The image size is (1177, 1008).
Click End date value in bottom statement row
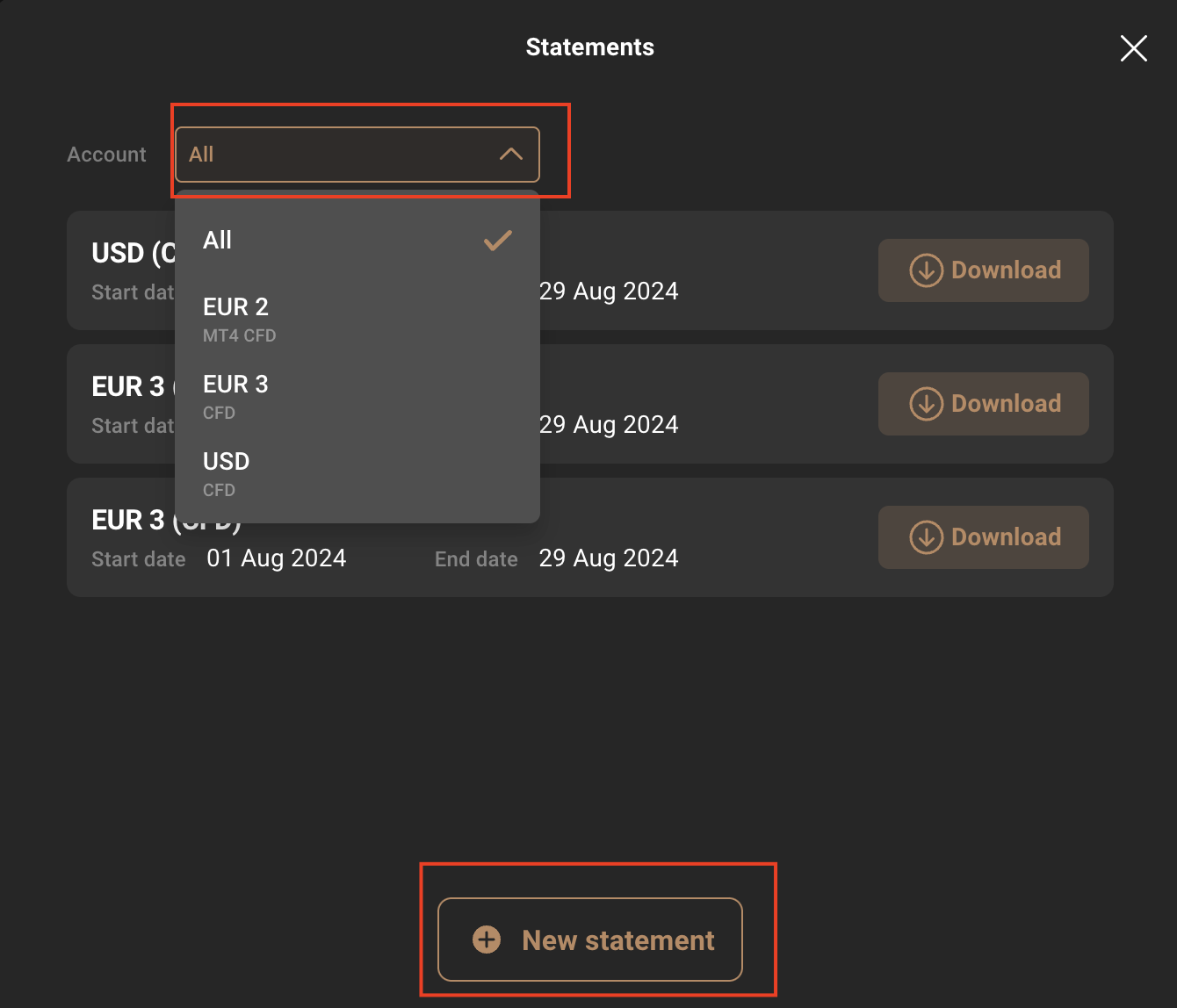click(608, 558)
